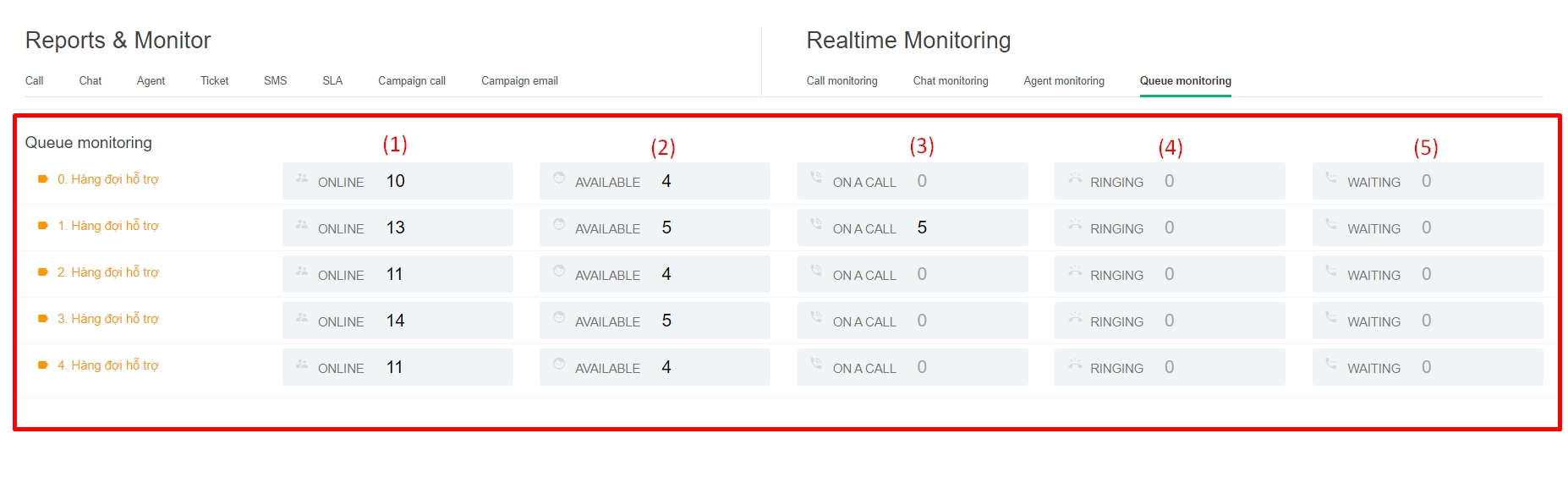Go to the SLA report tab
Viewport: 1568px width, 488px height.
tap(332, 81)
